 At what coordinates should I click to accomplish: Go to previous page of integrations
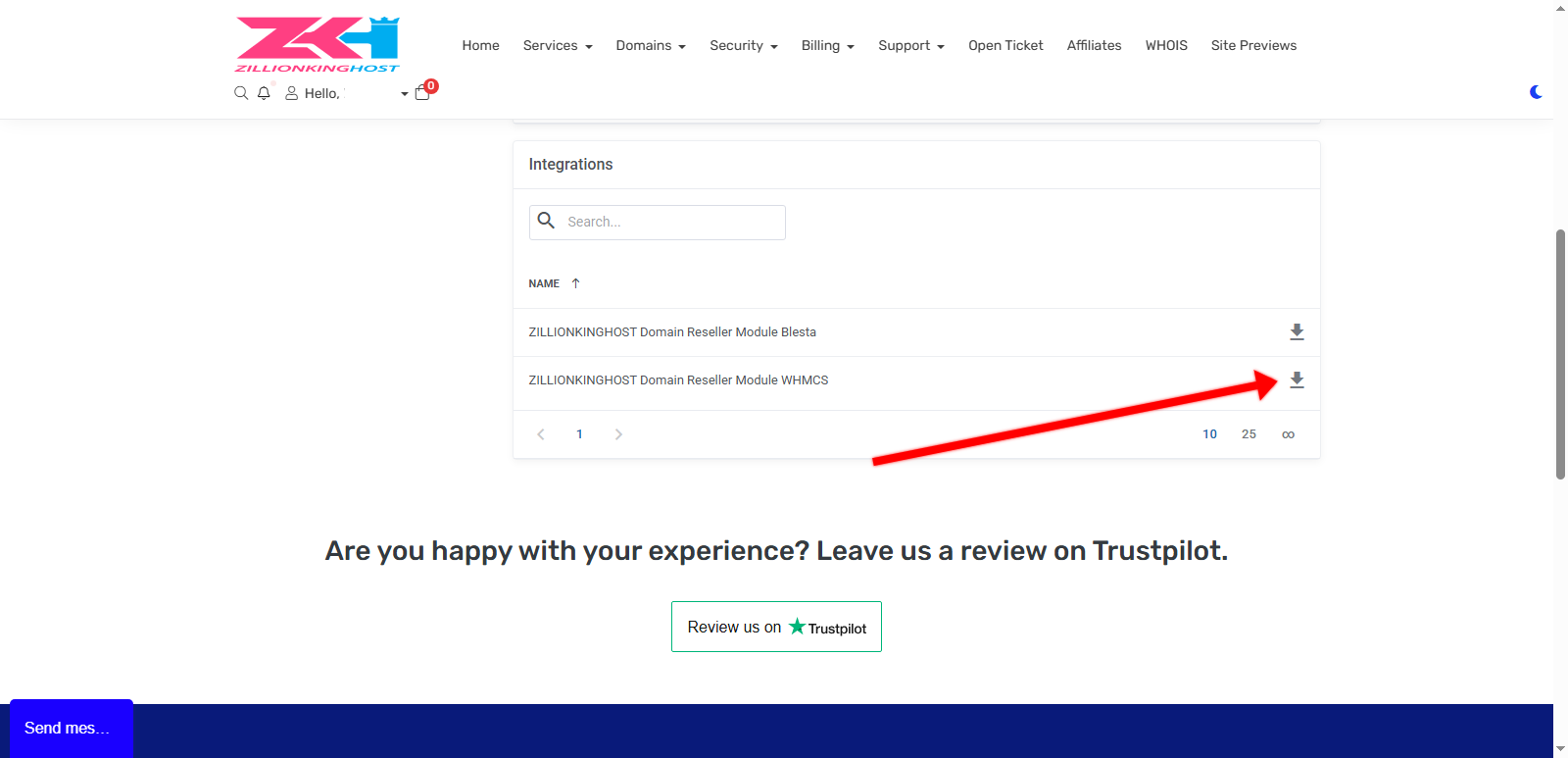[541, 434]
